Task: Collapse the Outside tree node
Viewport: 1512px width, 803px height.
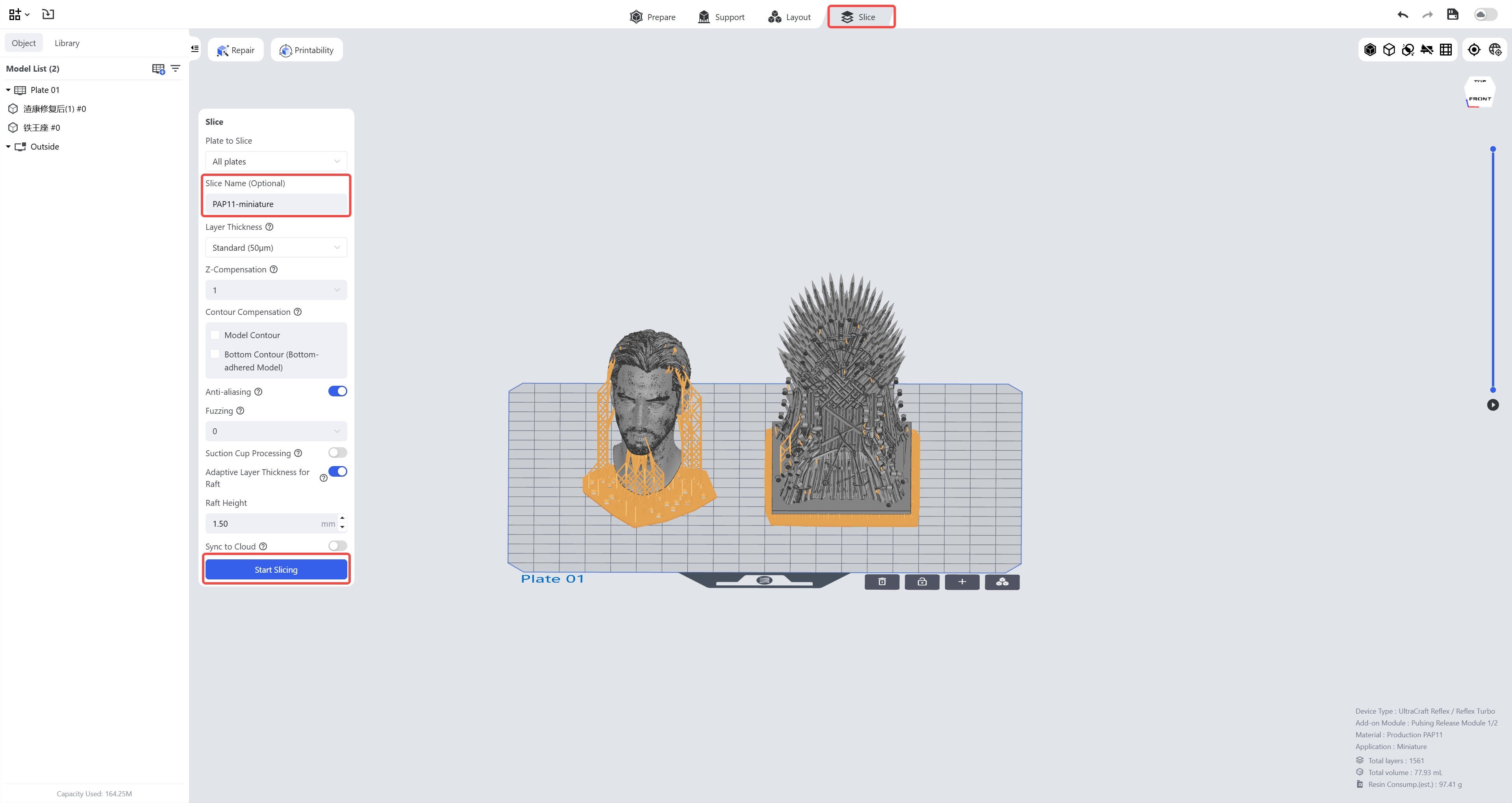Action: (x=8, y=147)
